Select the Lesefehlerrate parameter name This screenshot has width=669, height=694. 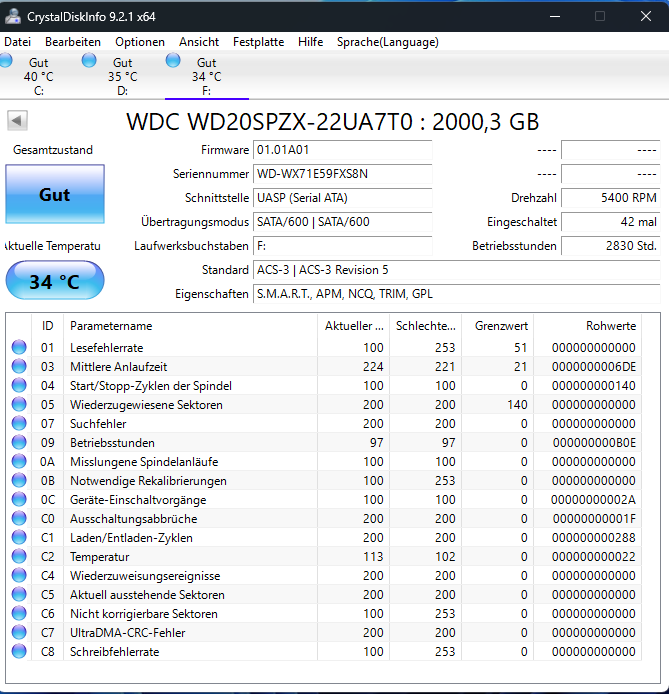coord(107,348)
